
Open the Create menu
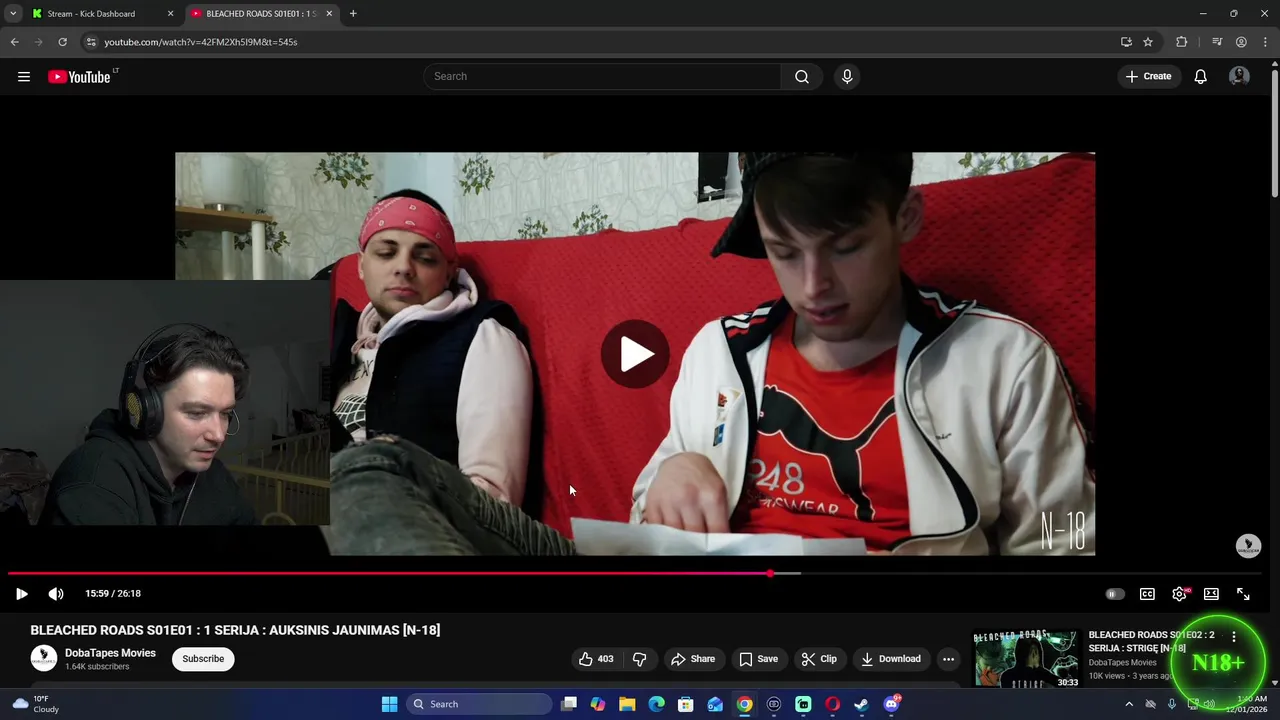point(1148,77)
